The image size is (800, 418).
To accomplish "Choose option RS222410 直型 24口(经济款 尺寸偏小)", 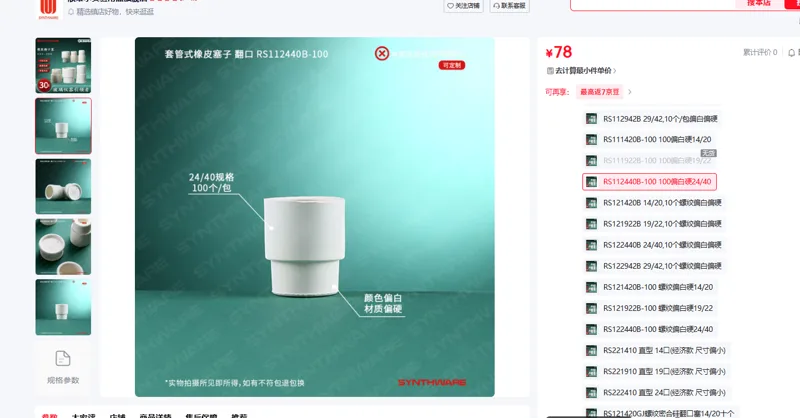I will pos(656,392).
